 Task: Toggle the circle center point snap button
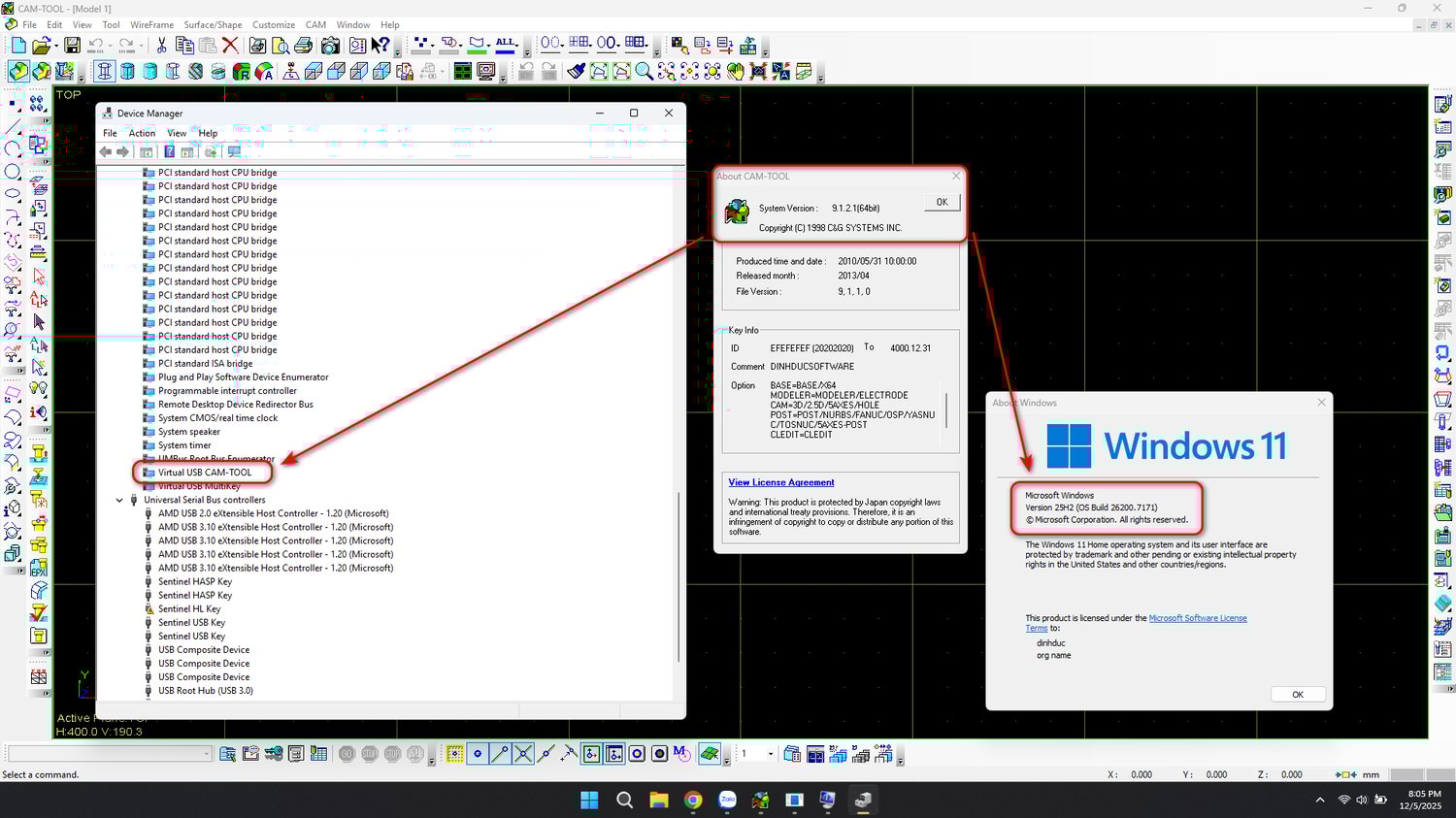[x=478, y=754]
